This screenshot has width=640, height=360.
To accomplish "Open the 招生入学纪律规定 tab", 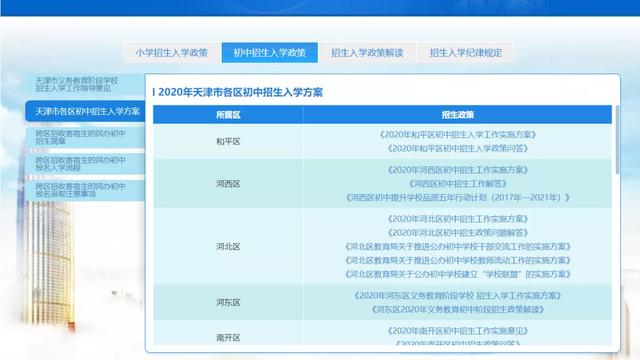I will [x=465, y=53].
